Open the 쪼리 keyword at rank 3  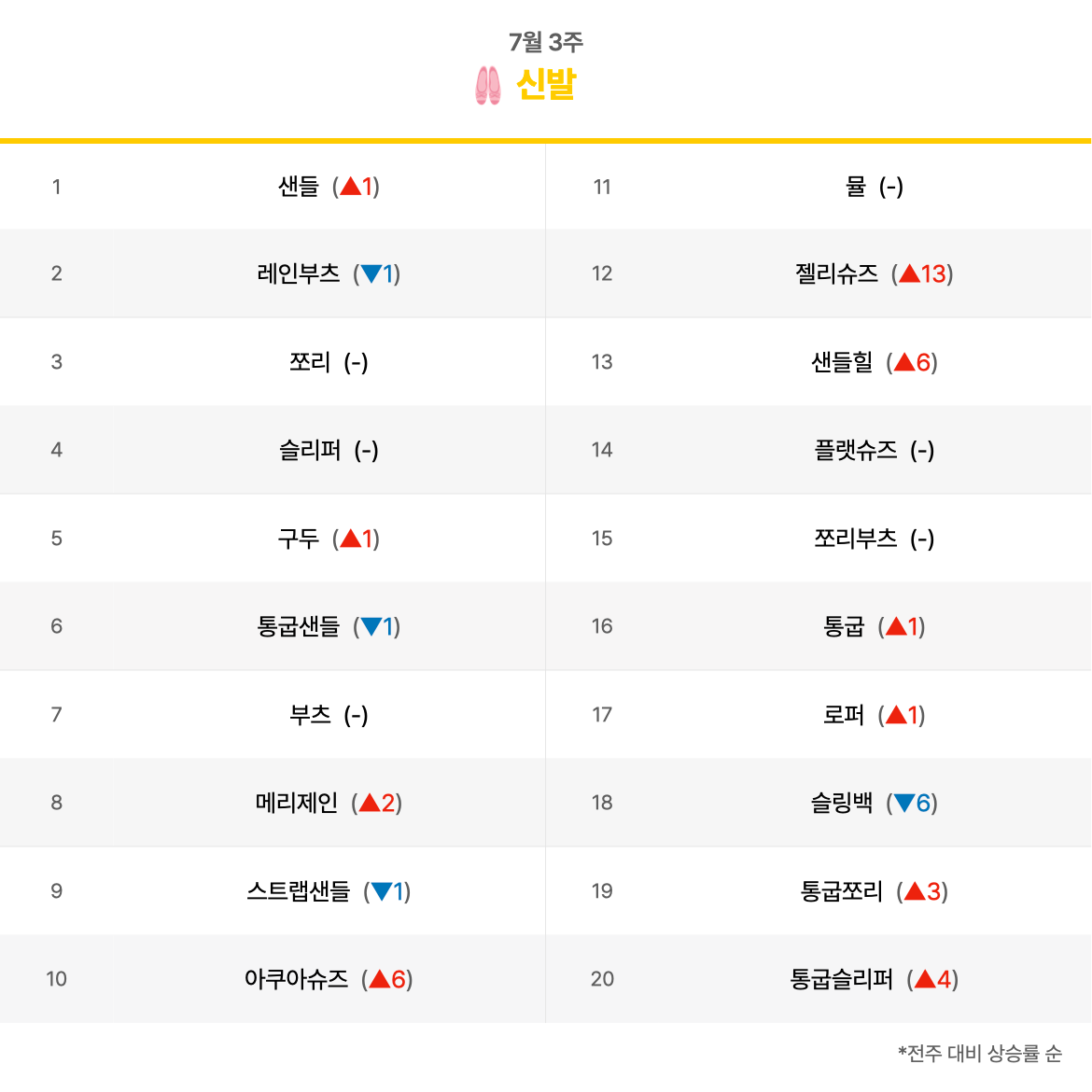click(310, 362)
